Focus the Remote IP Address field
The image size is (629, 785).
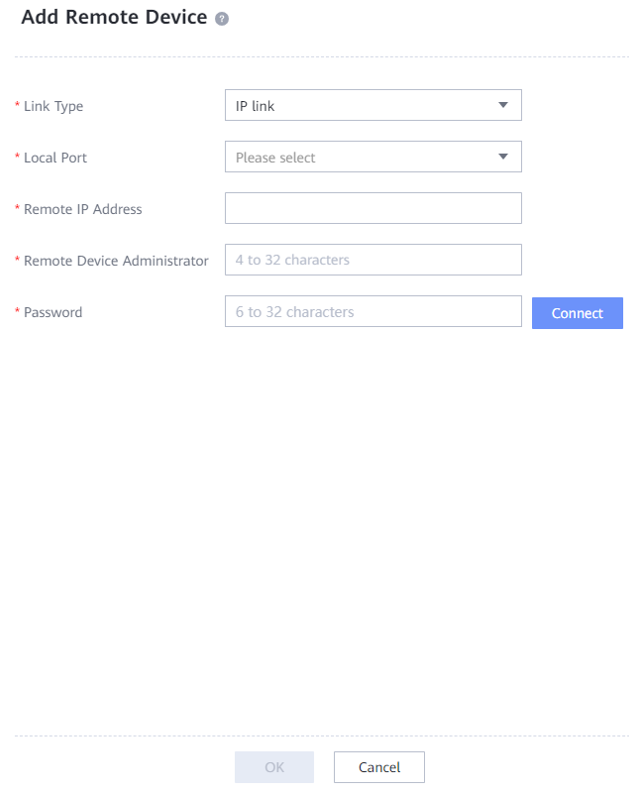click(373, 208)
